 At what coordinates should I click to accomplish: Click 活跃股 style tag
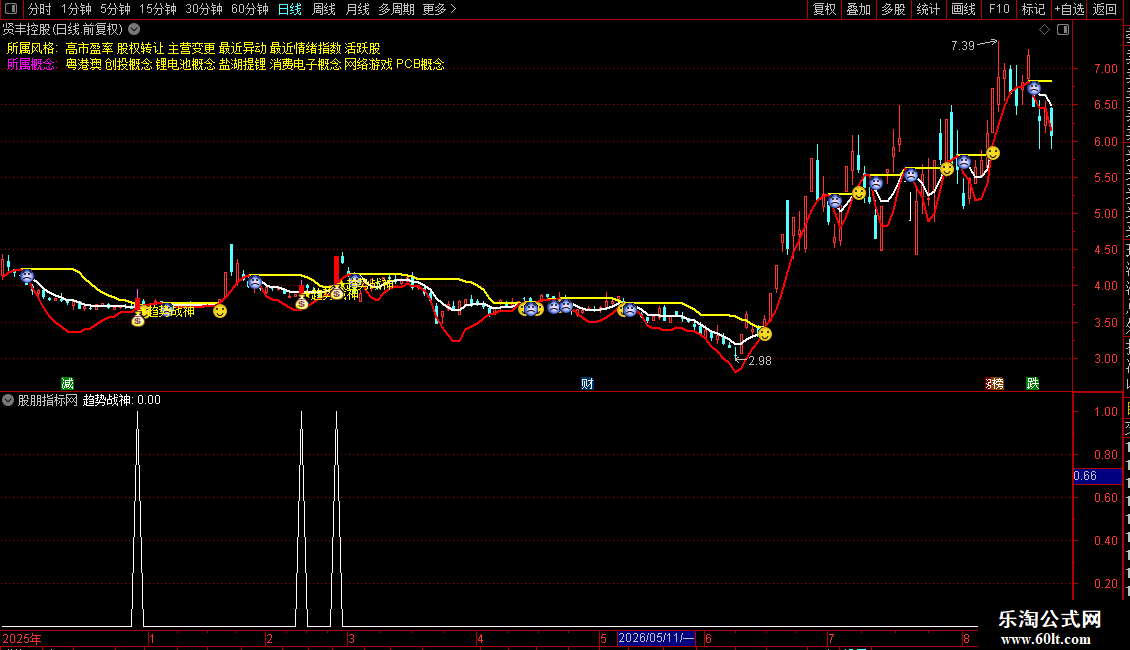[x=362, y=48]
